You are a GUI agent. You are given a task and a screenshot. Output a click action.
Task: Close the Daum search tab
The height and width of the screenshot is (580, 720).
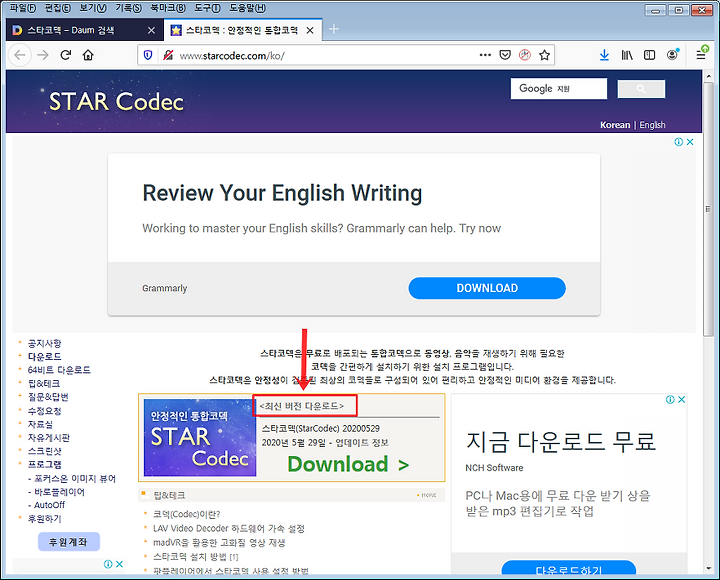click(151, 30)
